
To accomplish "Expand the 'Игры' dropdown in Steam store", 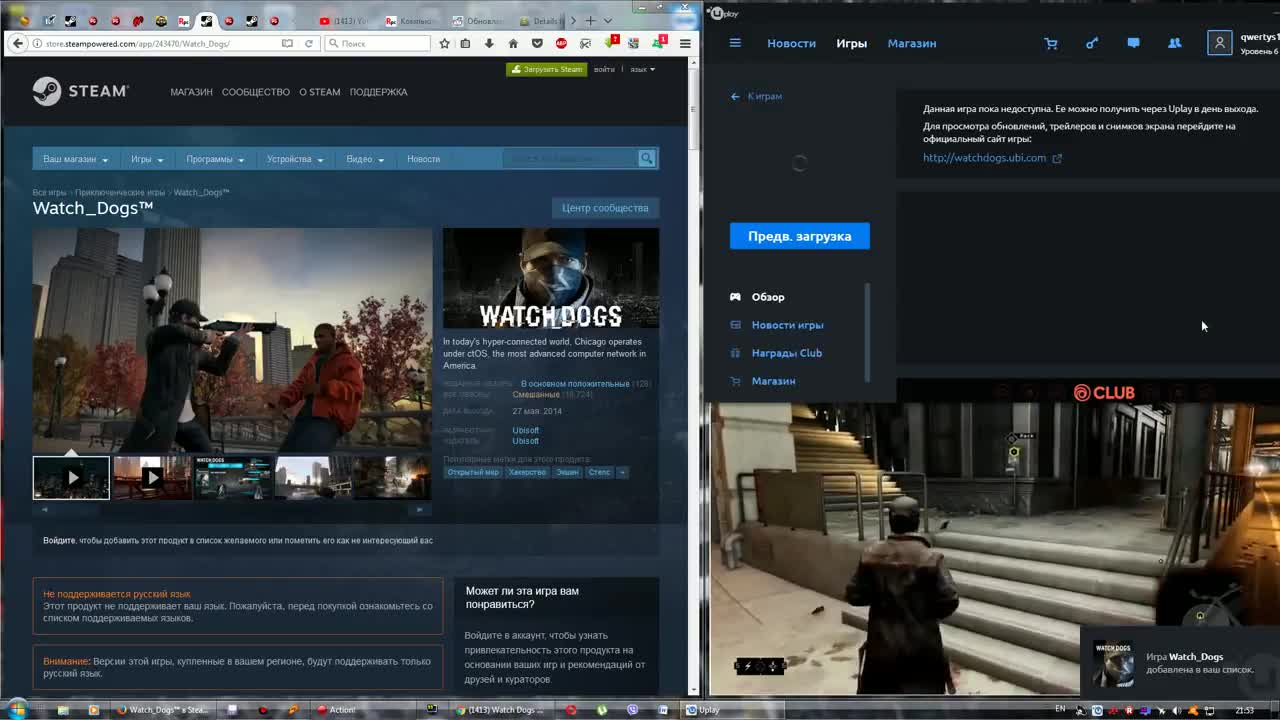I will click(x=146, y=159).
